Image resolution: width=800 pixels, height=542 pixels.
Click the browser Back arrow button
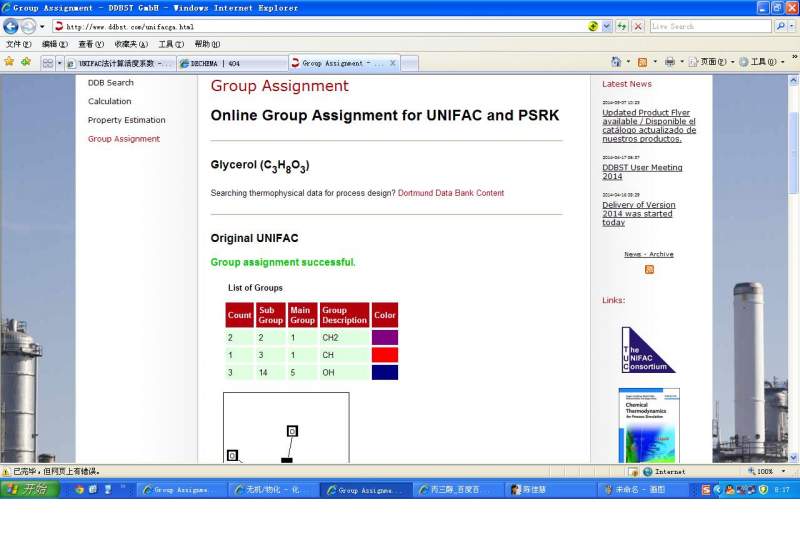click(x=11, y=26)
